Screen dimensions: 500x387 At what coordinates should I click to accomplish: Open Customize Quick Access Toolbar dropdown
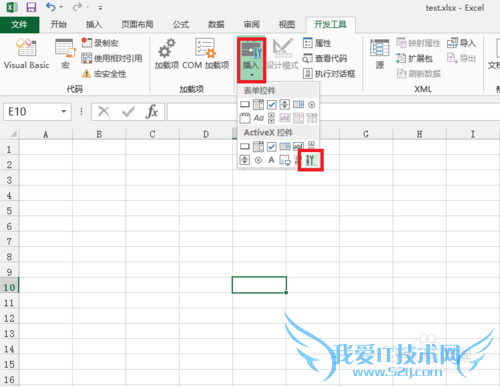100,8
